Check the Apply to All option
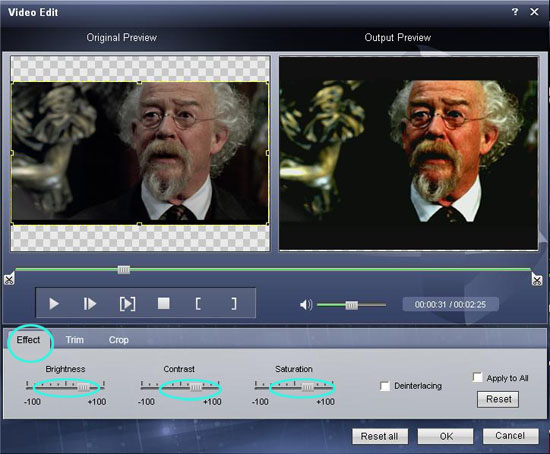Screen dimensions: 550x454 point(477,378)
